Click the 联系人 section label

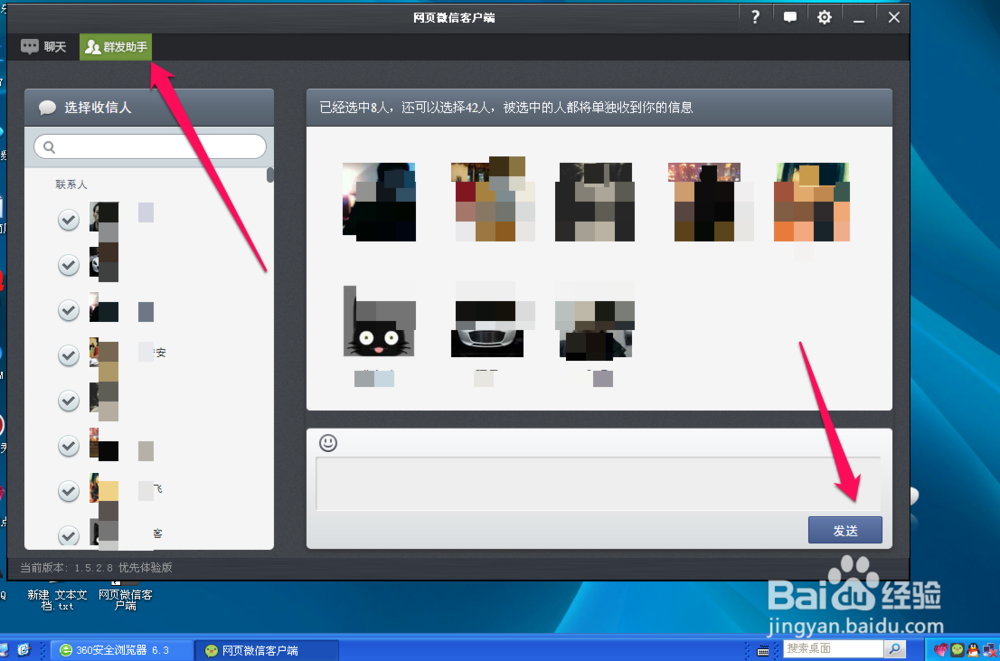point(71,184)
